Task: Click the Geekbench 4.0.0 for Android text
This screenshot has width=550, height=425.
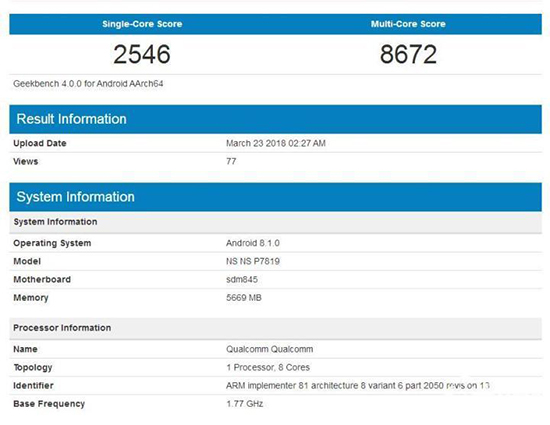Action: pos(88,84)
